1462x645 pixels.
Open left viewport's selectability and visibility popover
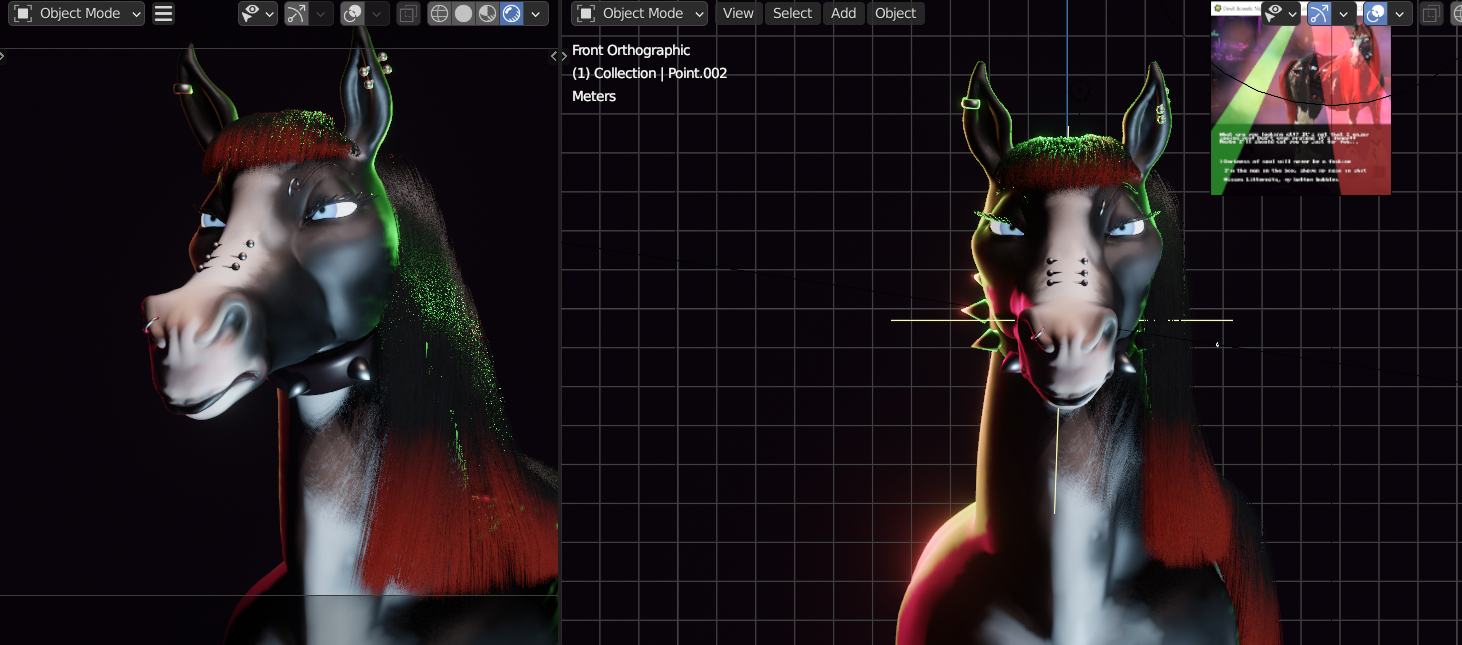257,13
